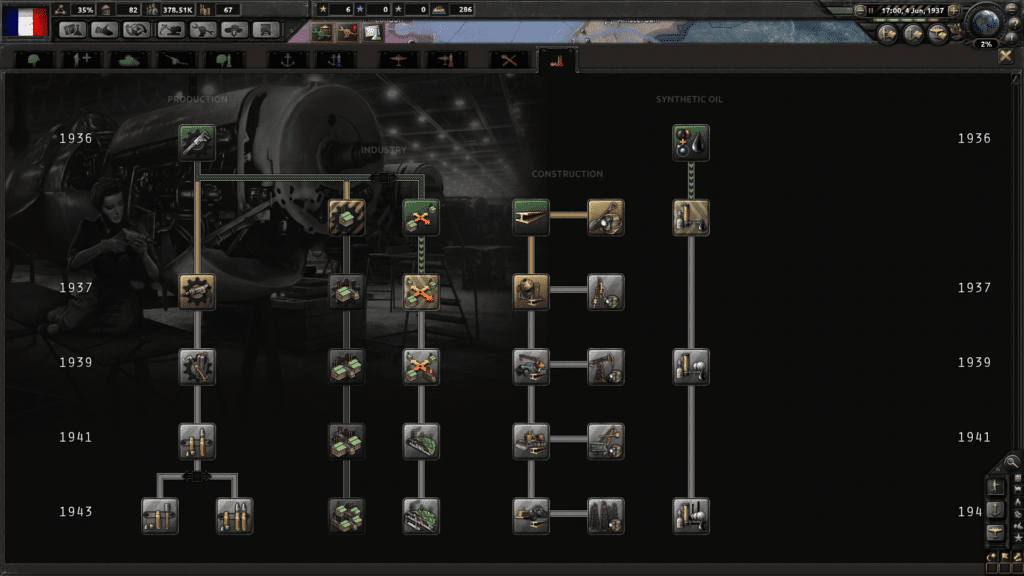Image resolution: width=1024 pixels, height=576 pixels.
Task: Toggle the army units map filter
Action: 997,487
